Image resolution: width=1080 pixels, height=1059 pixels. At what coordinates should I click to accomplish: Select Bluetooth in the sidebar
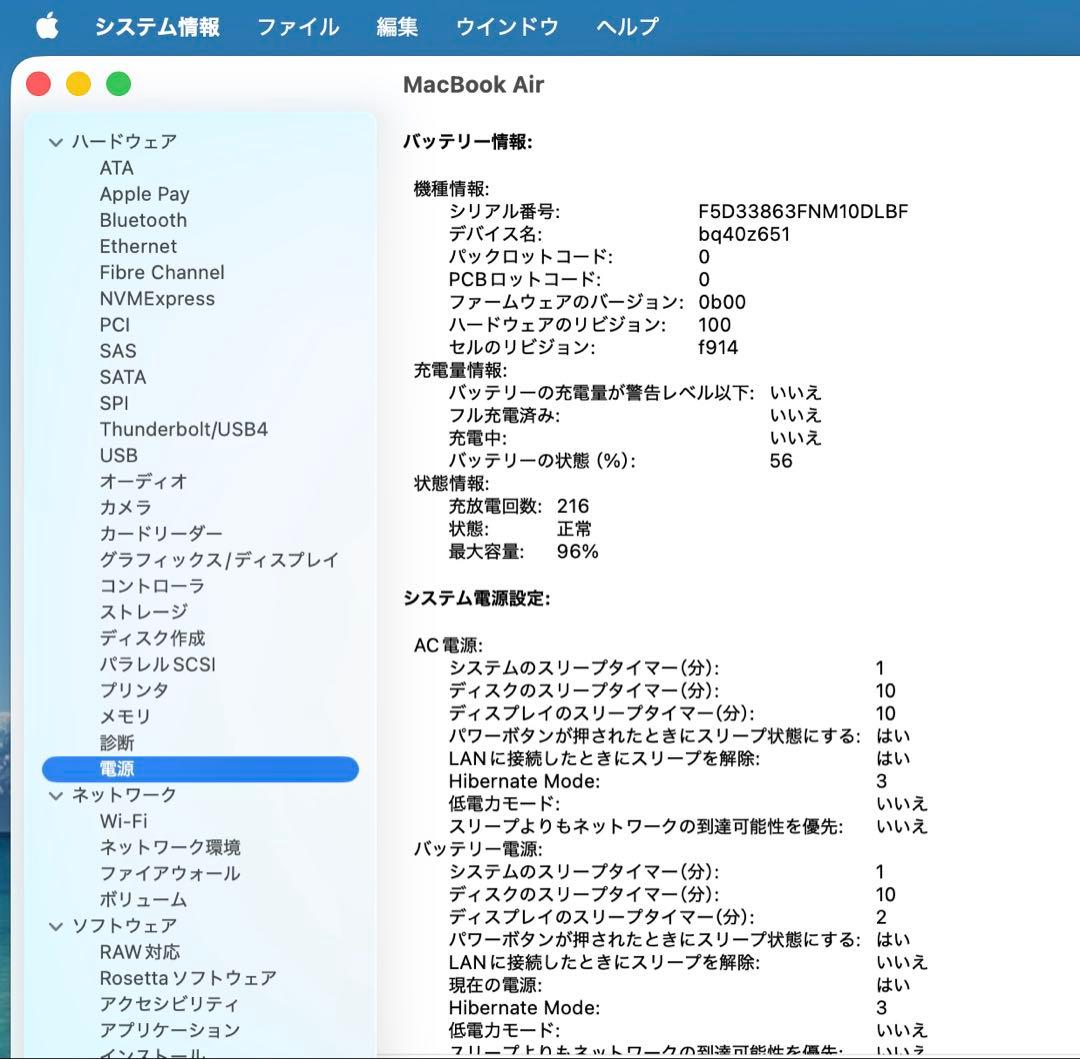[143, 220]
